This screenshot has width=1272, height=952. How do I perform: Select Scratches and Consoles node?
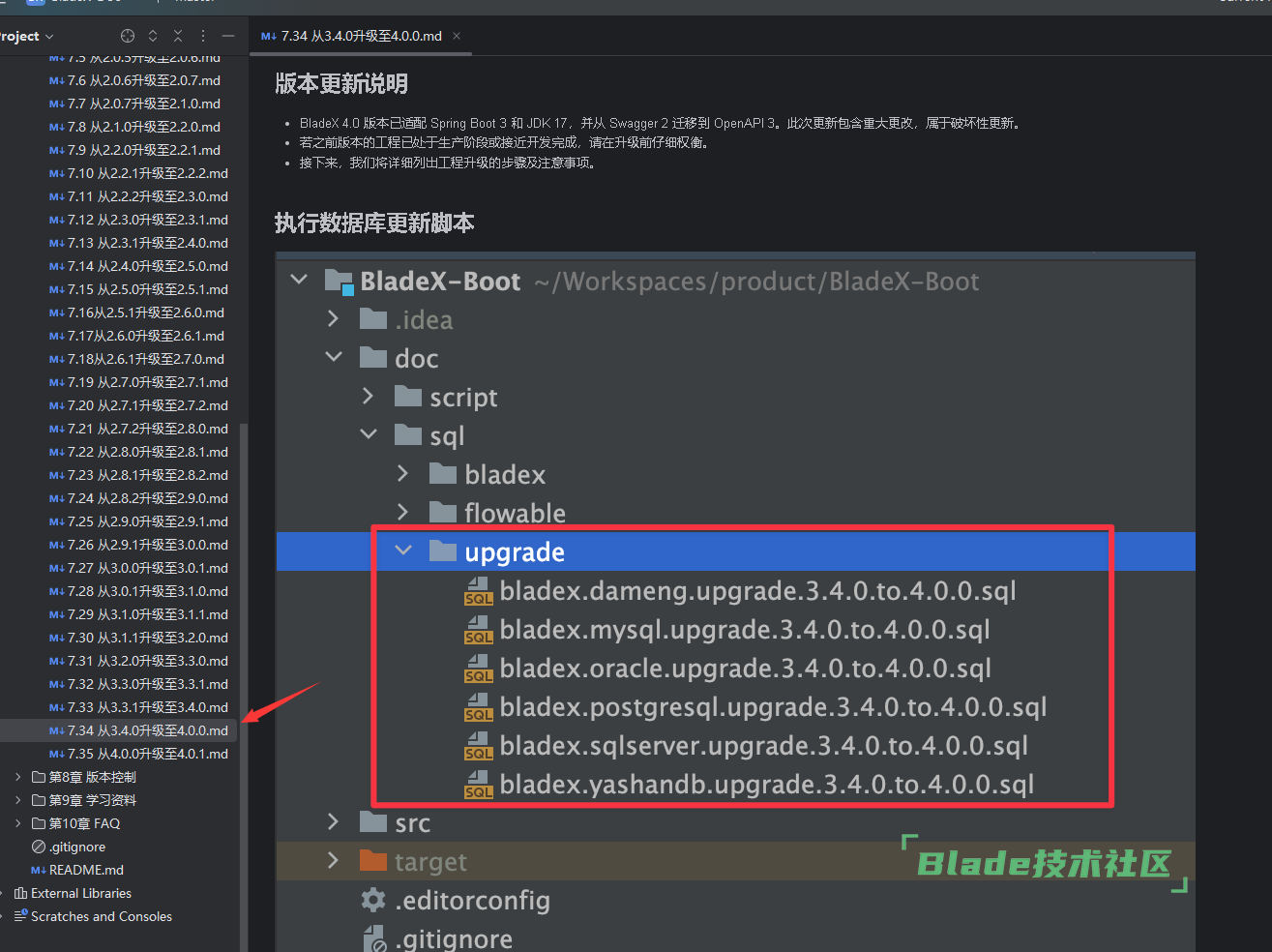click(x=102, y=916)
